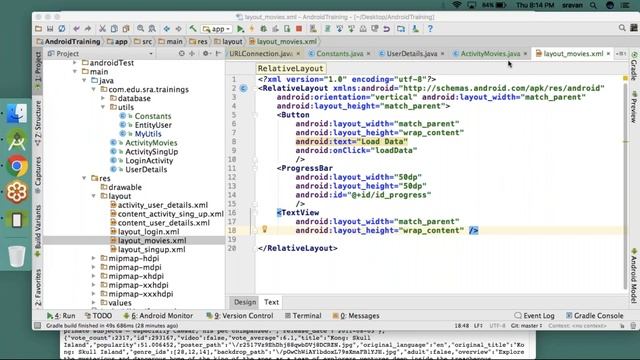
Task: Toggle the 1: Project tool window
Action: (38, 71)
